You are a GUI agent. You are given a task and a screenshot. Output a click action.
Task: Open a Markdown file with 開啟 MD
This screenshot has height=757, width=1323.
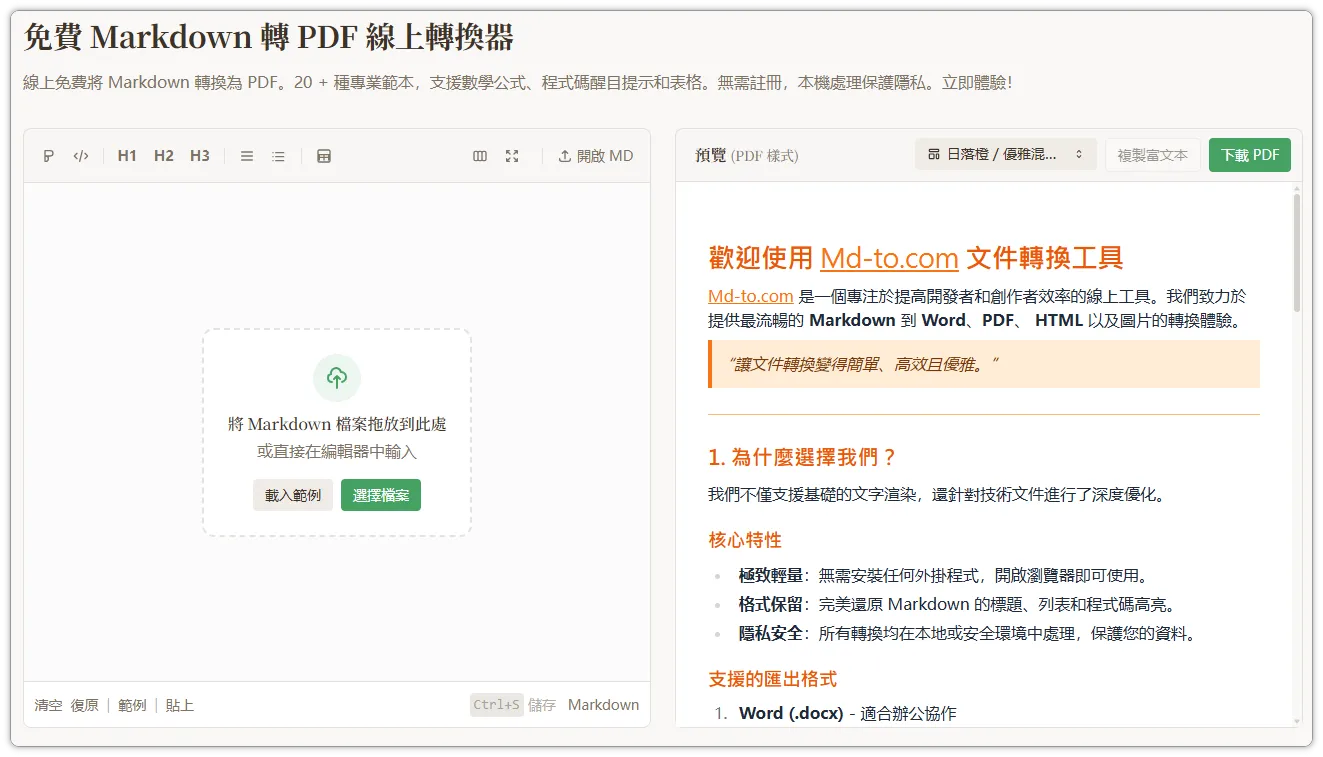coord(594,155)
